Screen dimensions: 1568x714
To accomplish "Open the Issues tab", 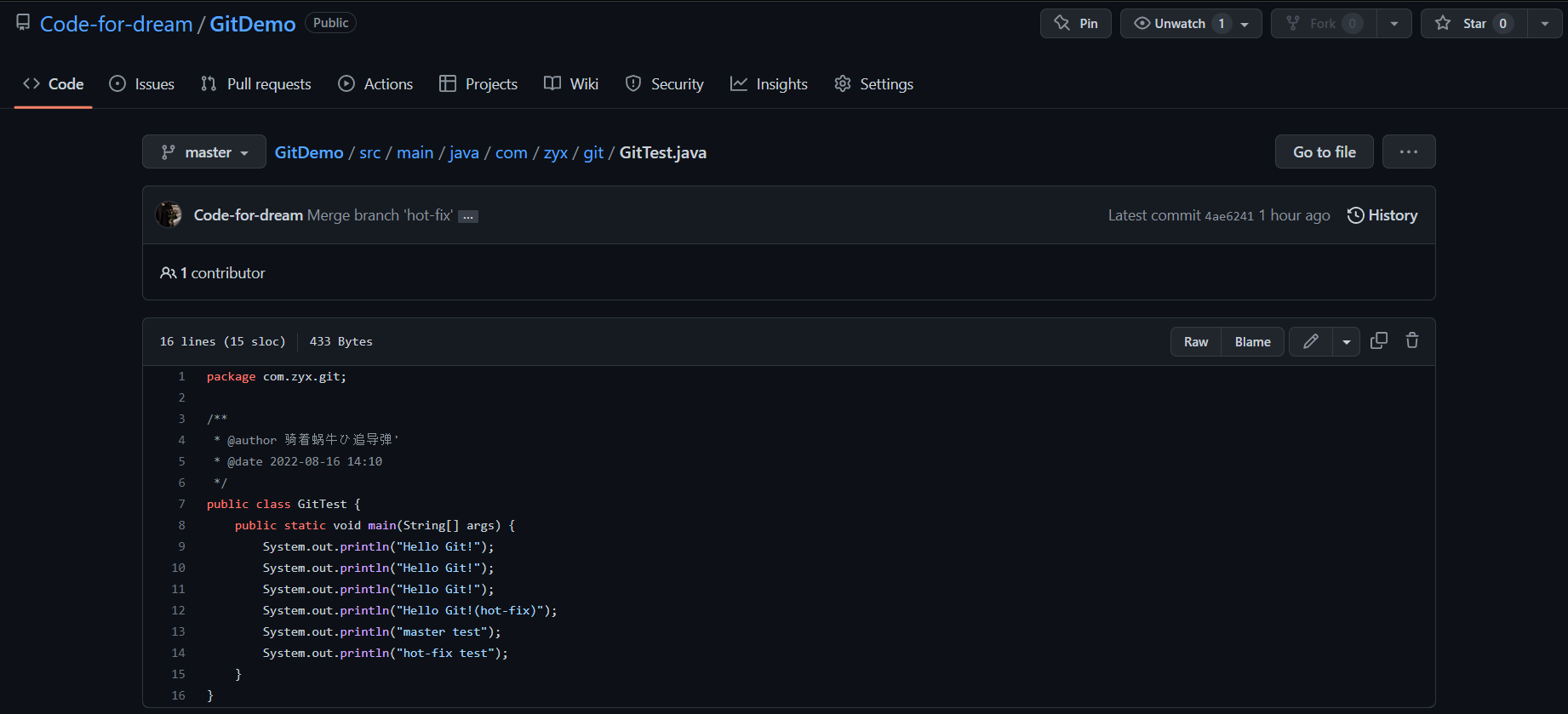I will 142,83.
